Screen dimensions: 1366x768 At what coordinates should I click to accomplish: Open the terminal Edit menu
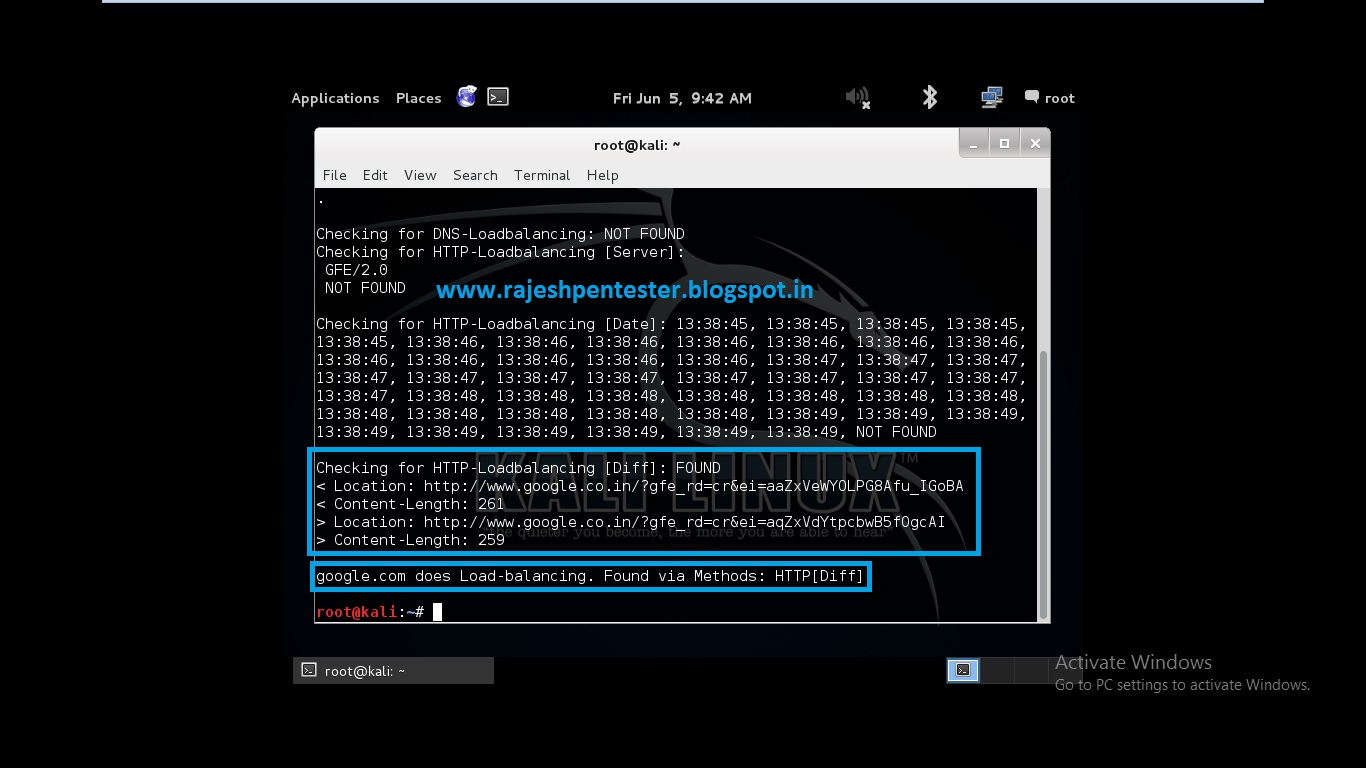tap(375, 175)
